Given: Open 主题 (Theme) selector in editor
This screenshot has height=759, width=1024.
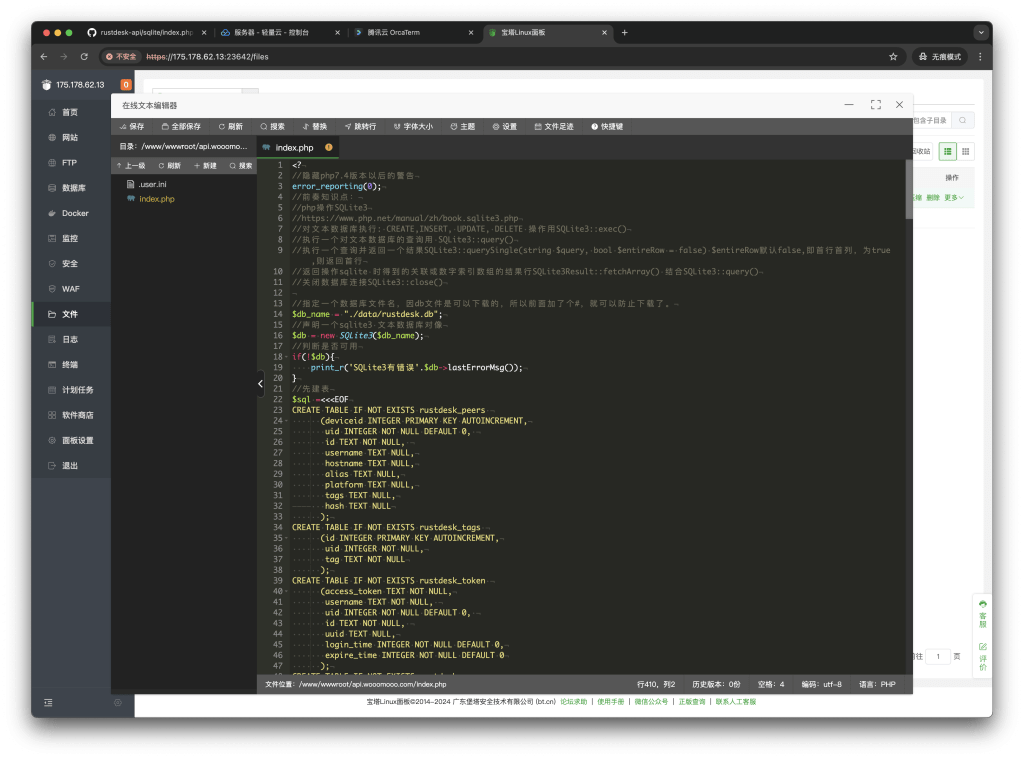Looking at the screenshot, I should 463,127.
